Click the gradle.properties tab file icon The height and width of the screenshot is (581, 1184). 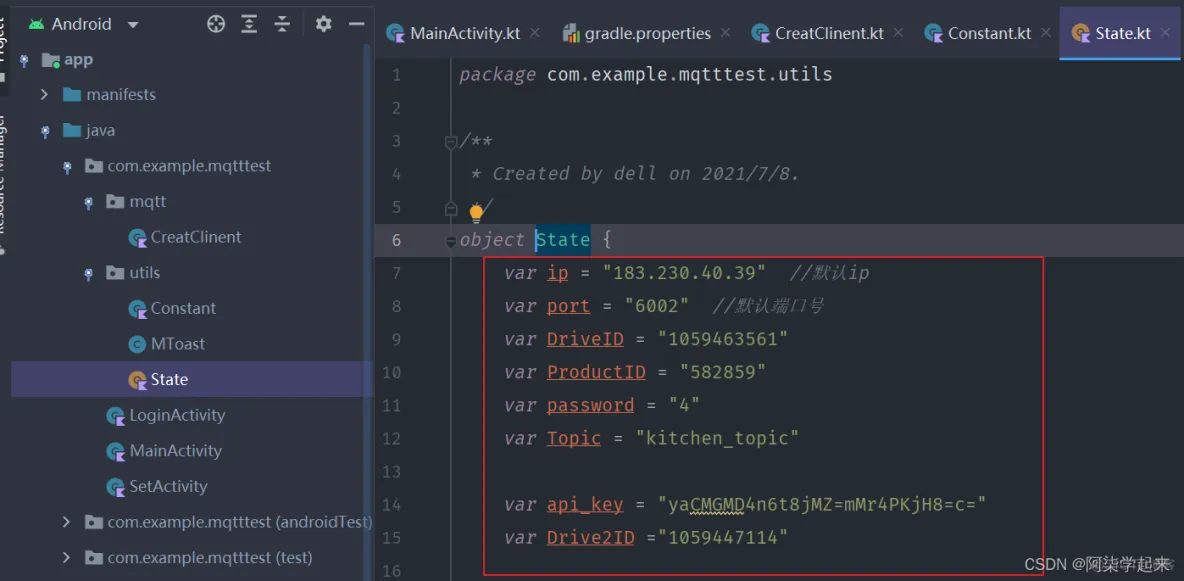[572, 33]
